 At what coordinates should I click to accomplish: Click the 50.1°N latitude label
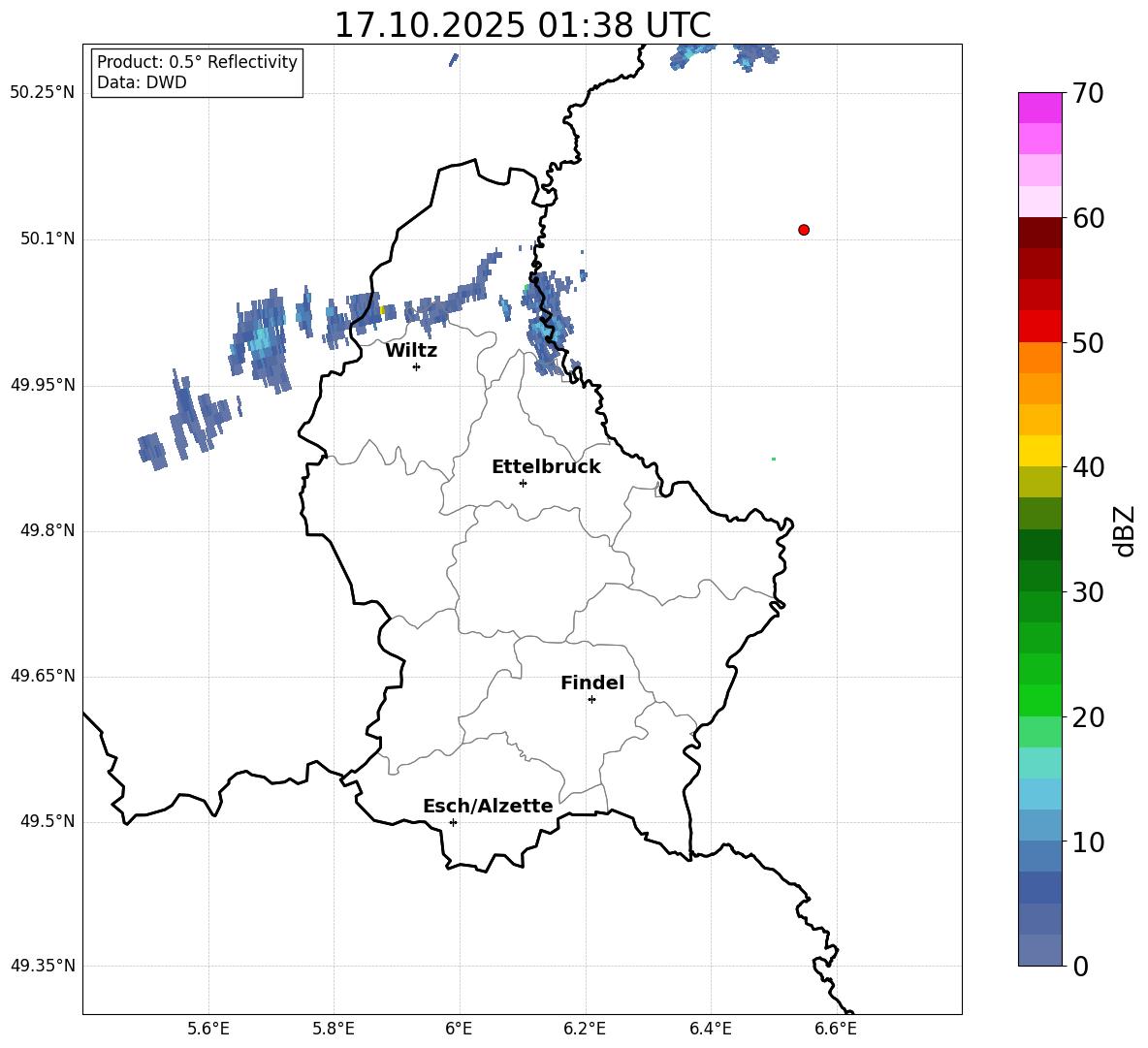[48, 238]
